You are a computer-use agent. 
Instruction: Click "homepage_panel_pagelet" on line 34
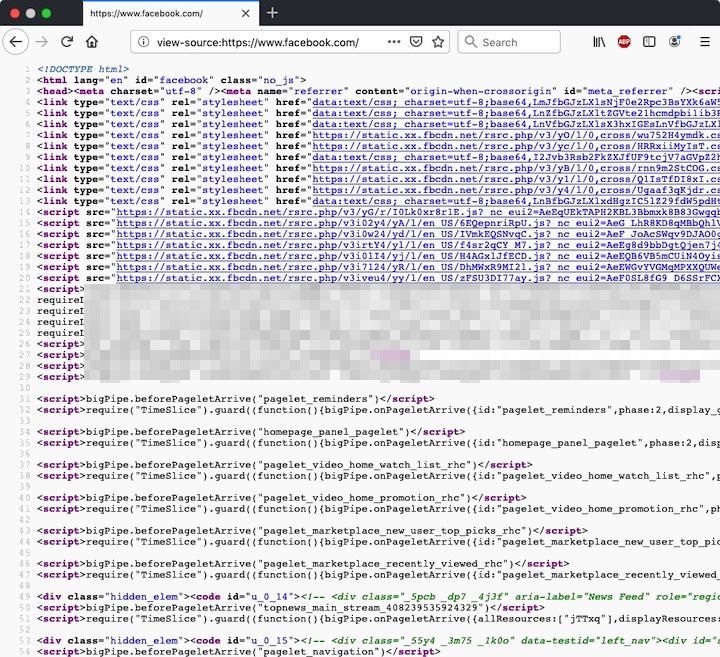[x=331, y=432]
